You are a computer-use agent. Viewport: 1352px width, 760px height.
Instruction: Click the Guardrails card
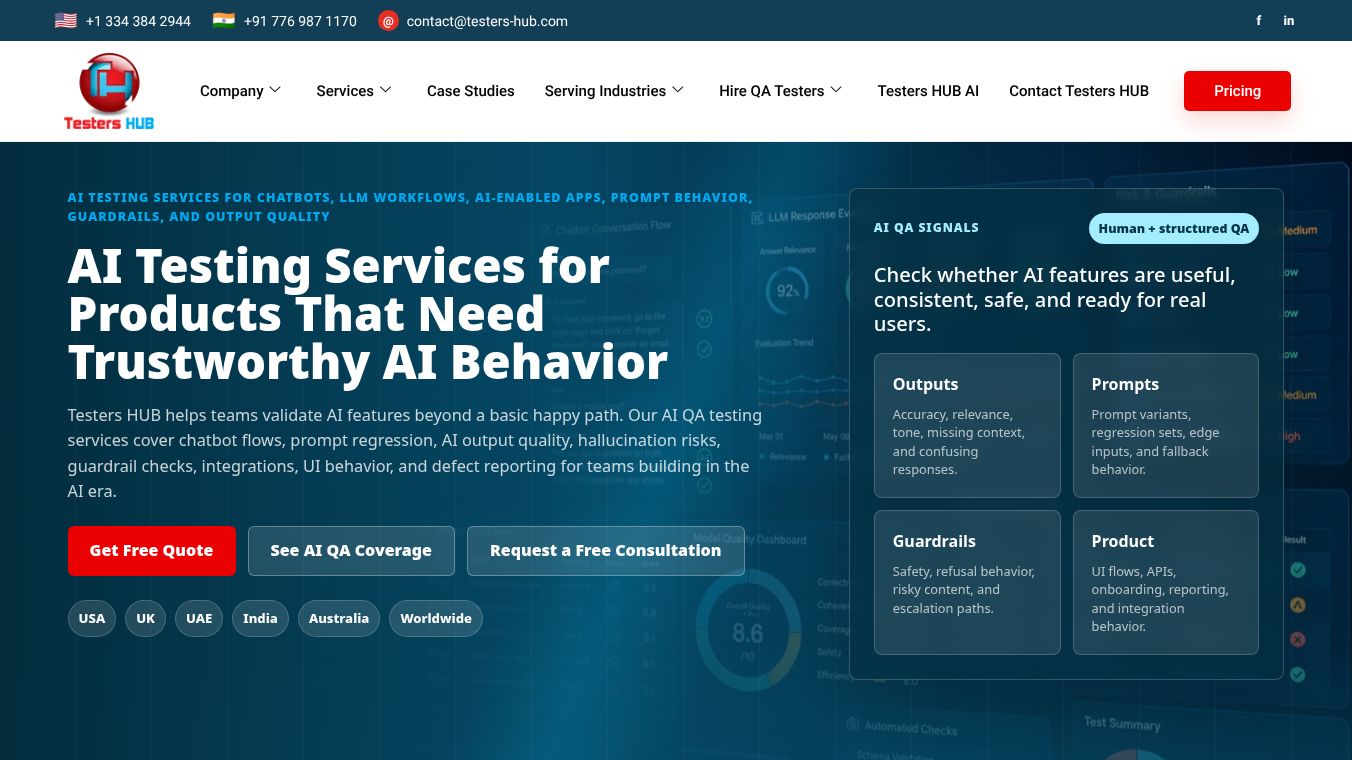pos(967,582)
